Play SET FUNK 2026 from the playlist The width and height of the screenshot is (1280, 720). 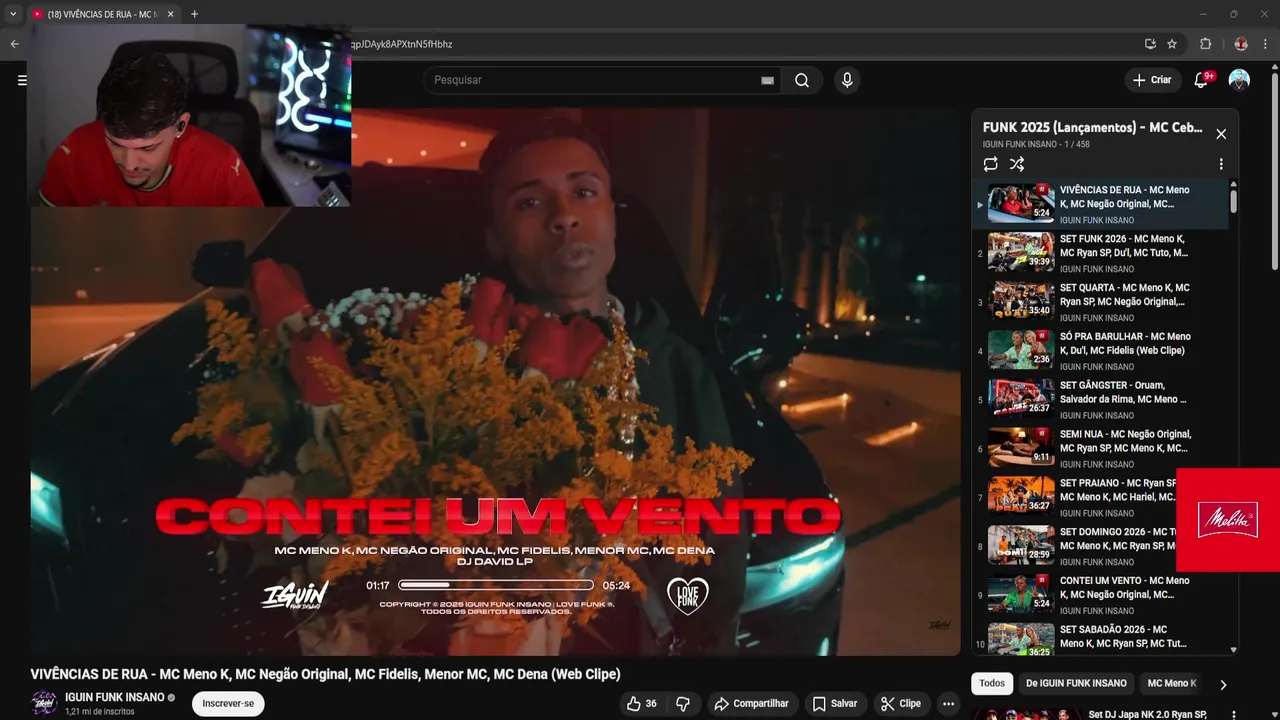click(x=1100, y=253)
